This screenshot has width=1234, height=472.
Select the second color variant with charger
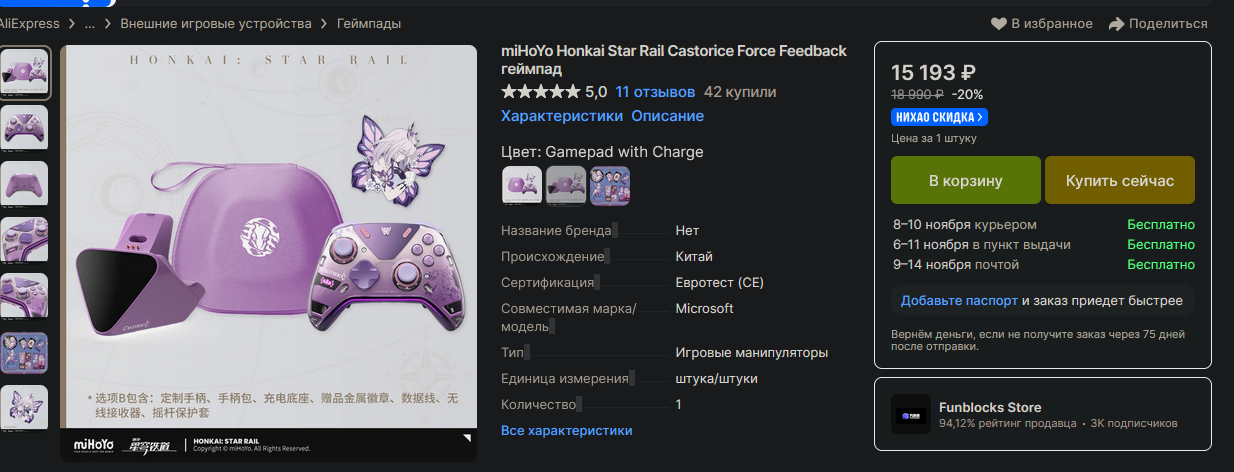566,185
